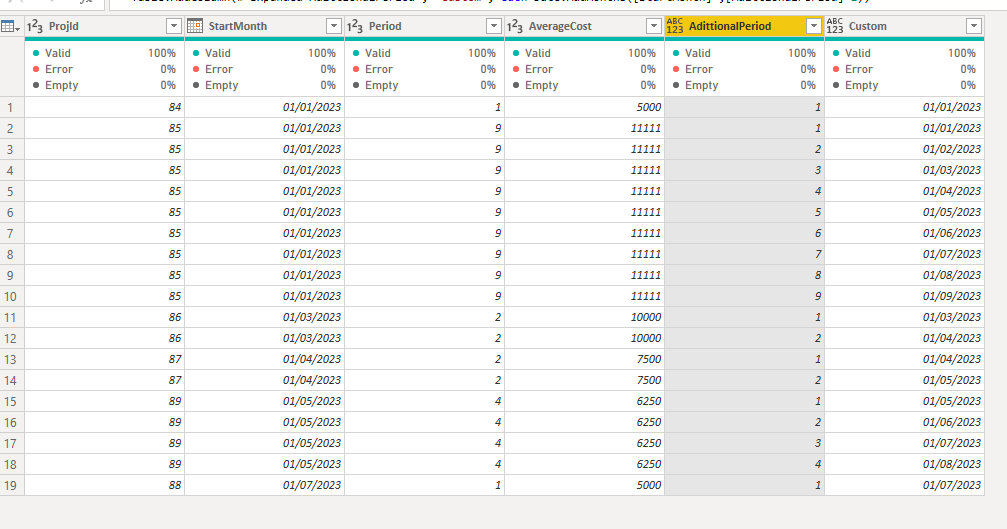
Task: Select row number 19
Action: coord(10,485)
